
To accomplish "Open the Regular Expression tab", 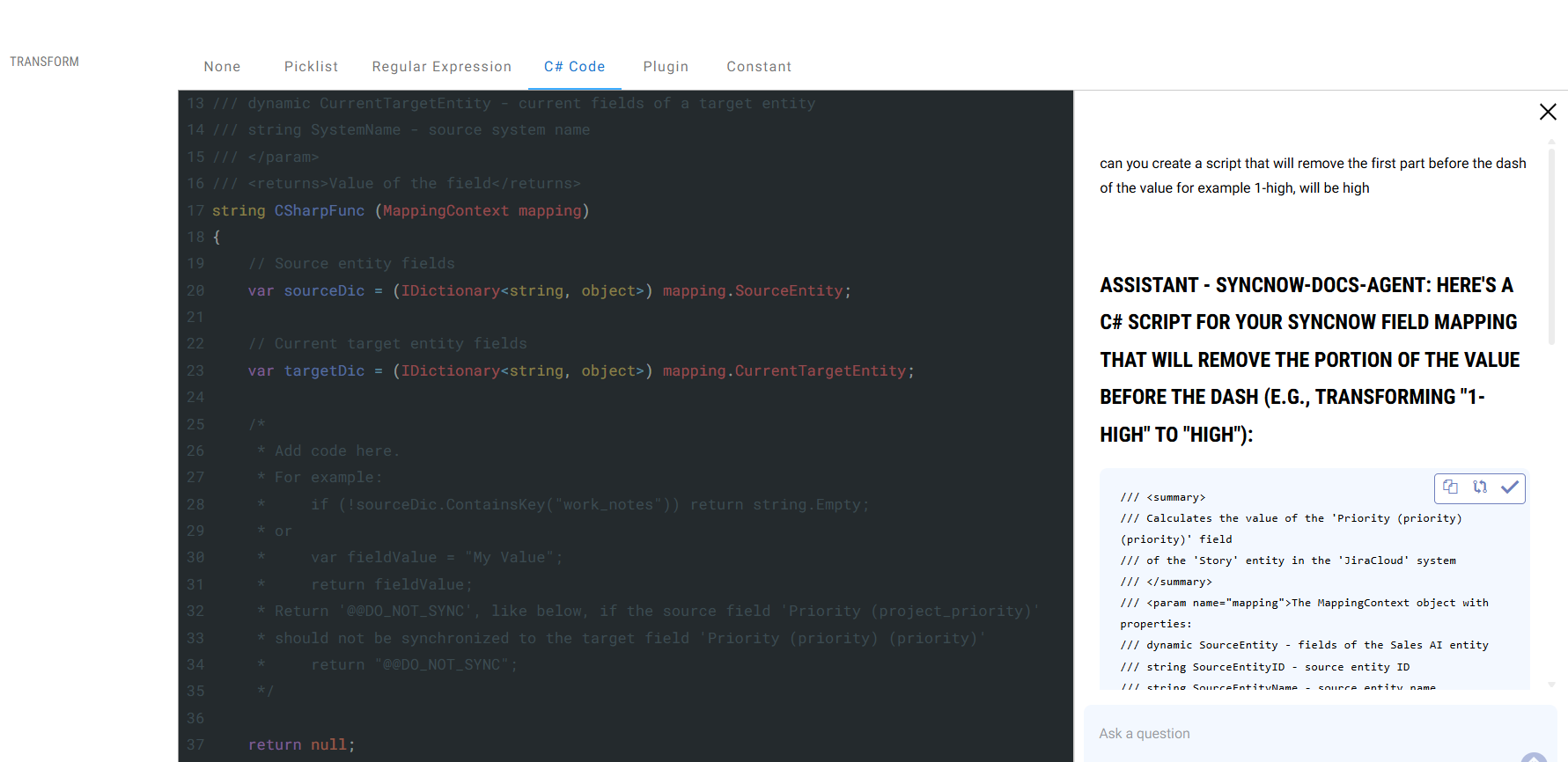I will pyautogui.click(x=441, y=67).
